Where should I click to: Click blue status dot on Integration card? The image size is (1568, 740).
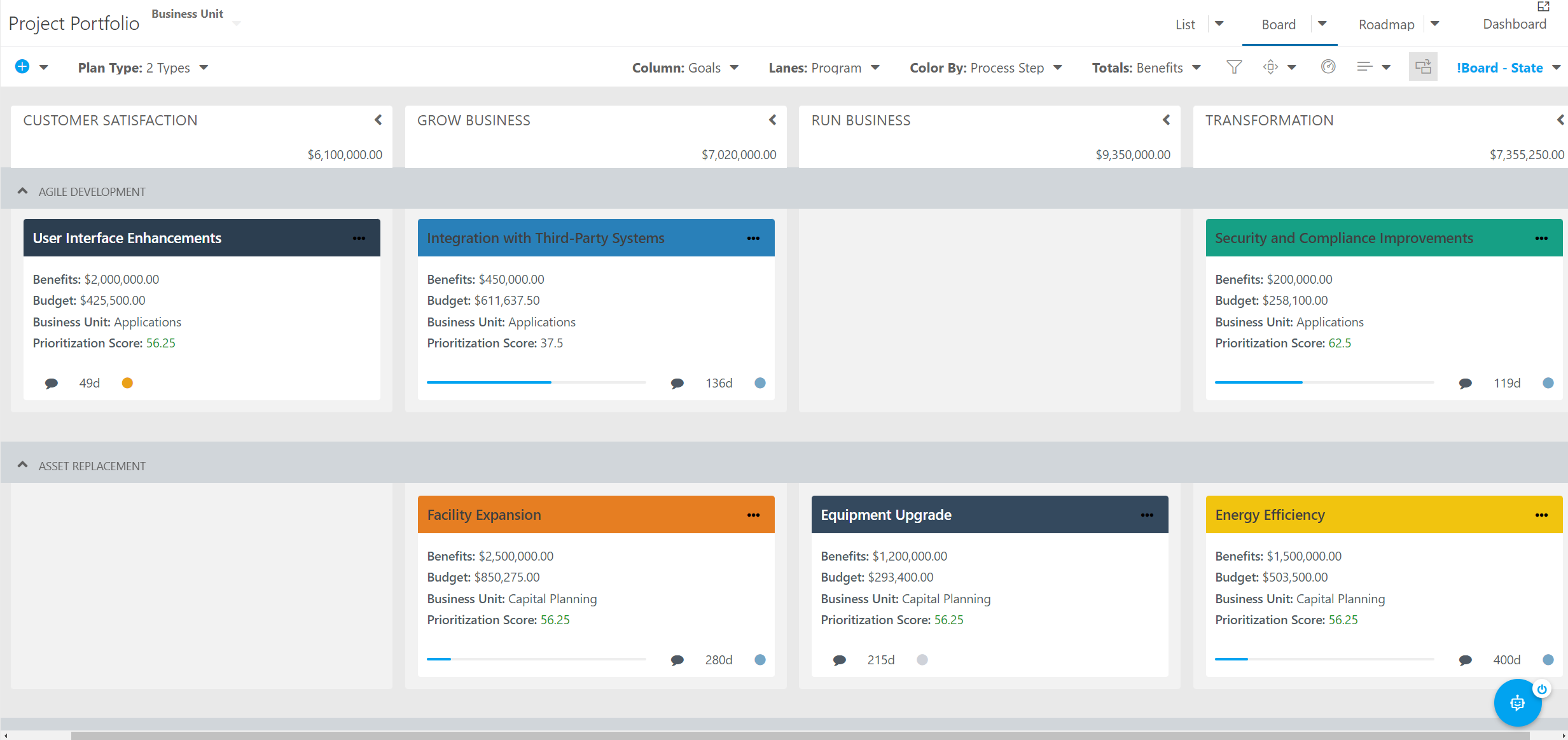click(760, 383)
